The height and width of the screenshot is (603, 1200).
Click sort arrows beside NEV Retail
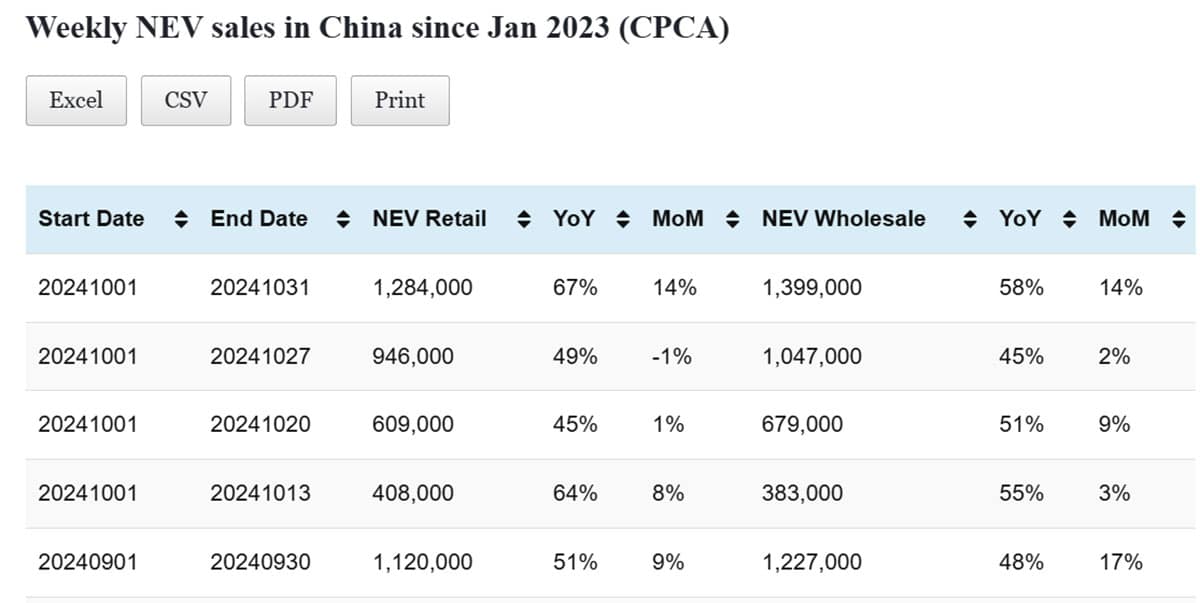point(523,219)
